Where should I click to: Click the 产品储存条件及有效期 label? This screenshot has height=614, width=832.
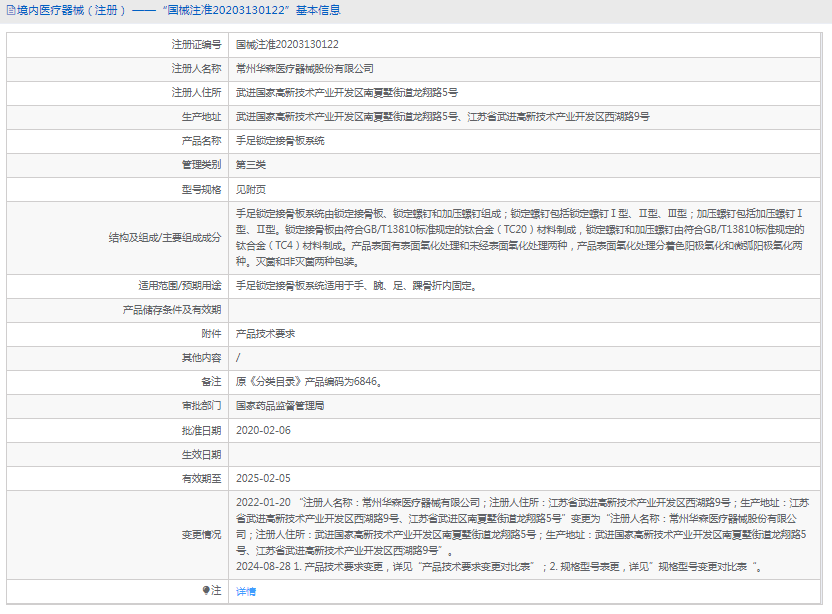[x=171, y=309]
